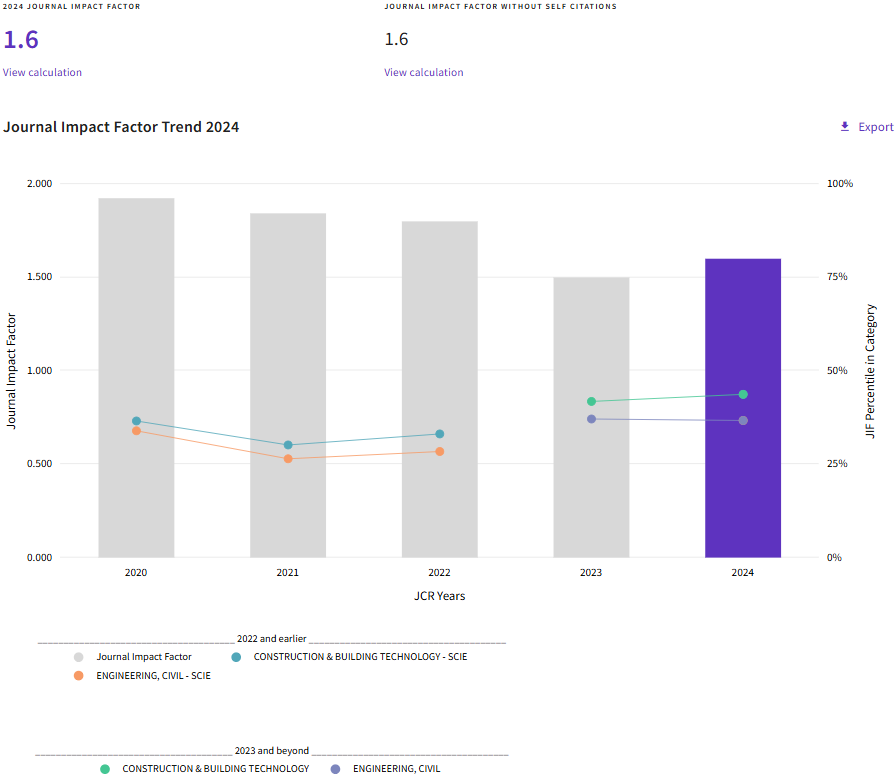The height and width of the screenshot is (778, 895).
Task: Open View calculation under 2024 Journal Impact Factor
Action: 42,72
